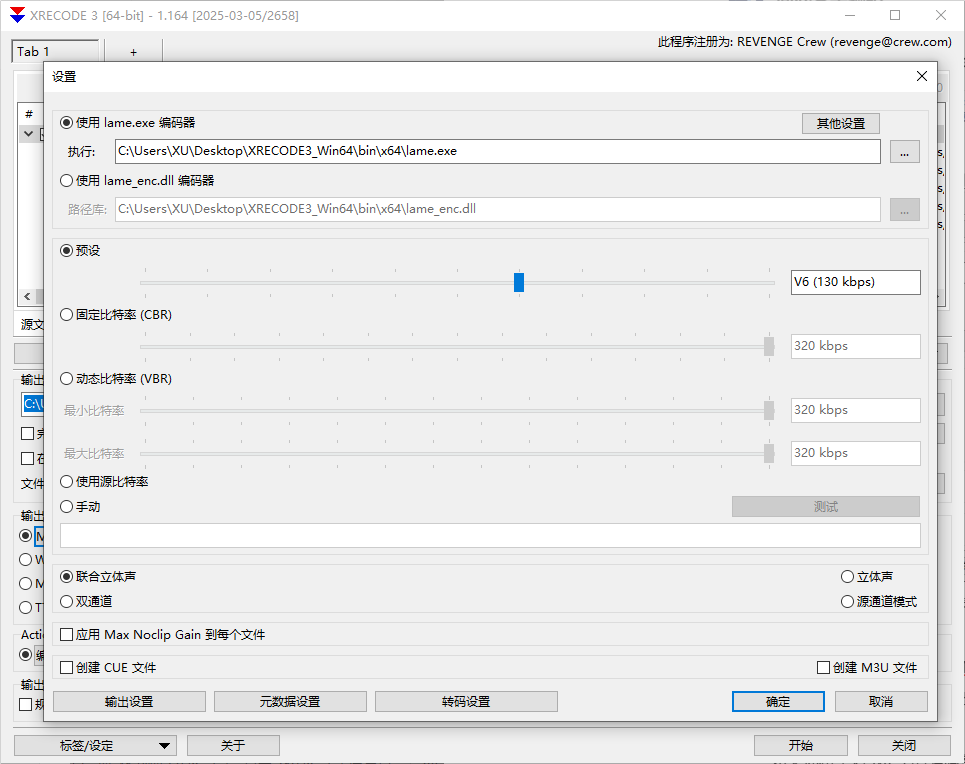
Task: Open the 标签/设定 dropdown menu
Action: pyautogui.click(x=95, y=745)
